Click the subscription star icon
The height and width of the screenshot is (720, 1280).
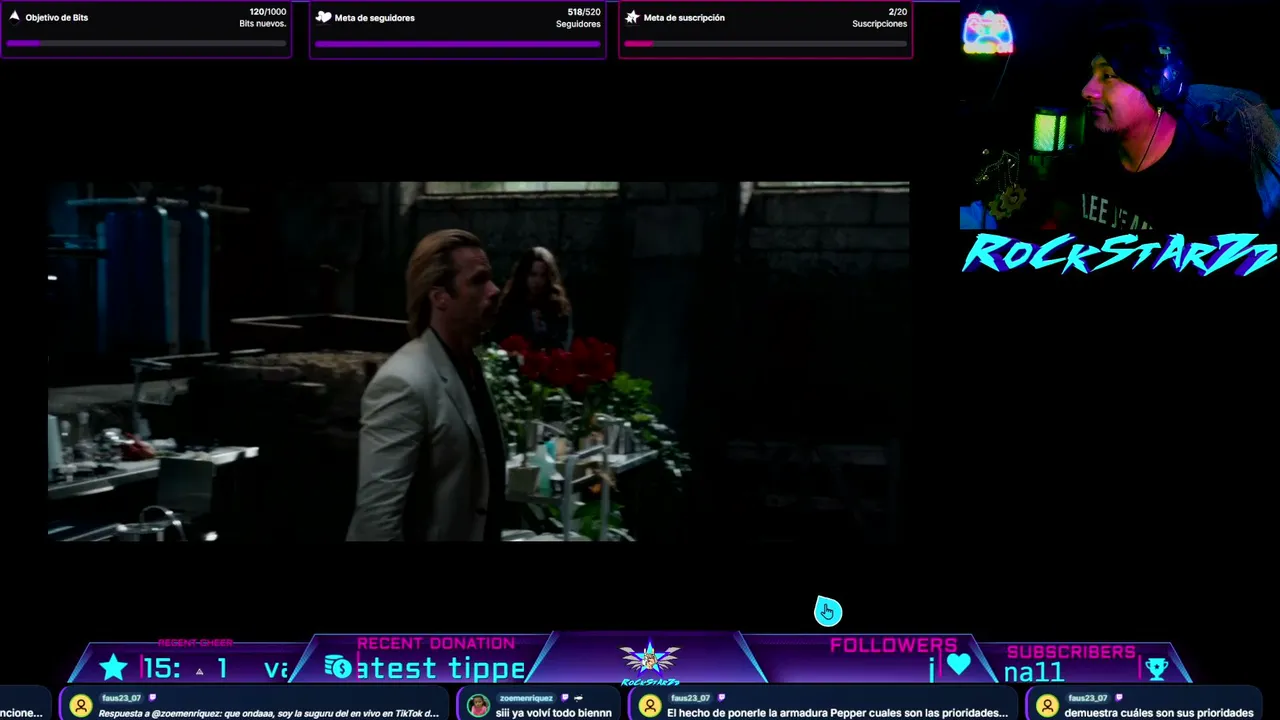tap(632, 17)
